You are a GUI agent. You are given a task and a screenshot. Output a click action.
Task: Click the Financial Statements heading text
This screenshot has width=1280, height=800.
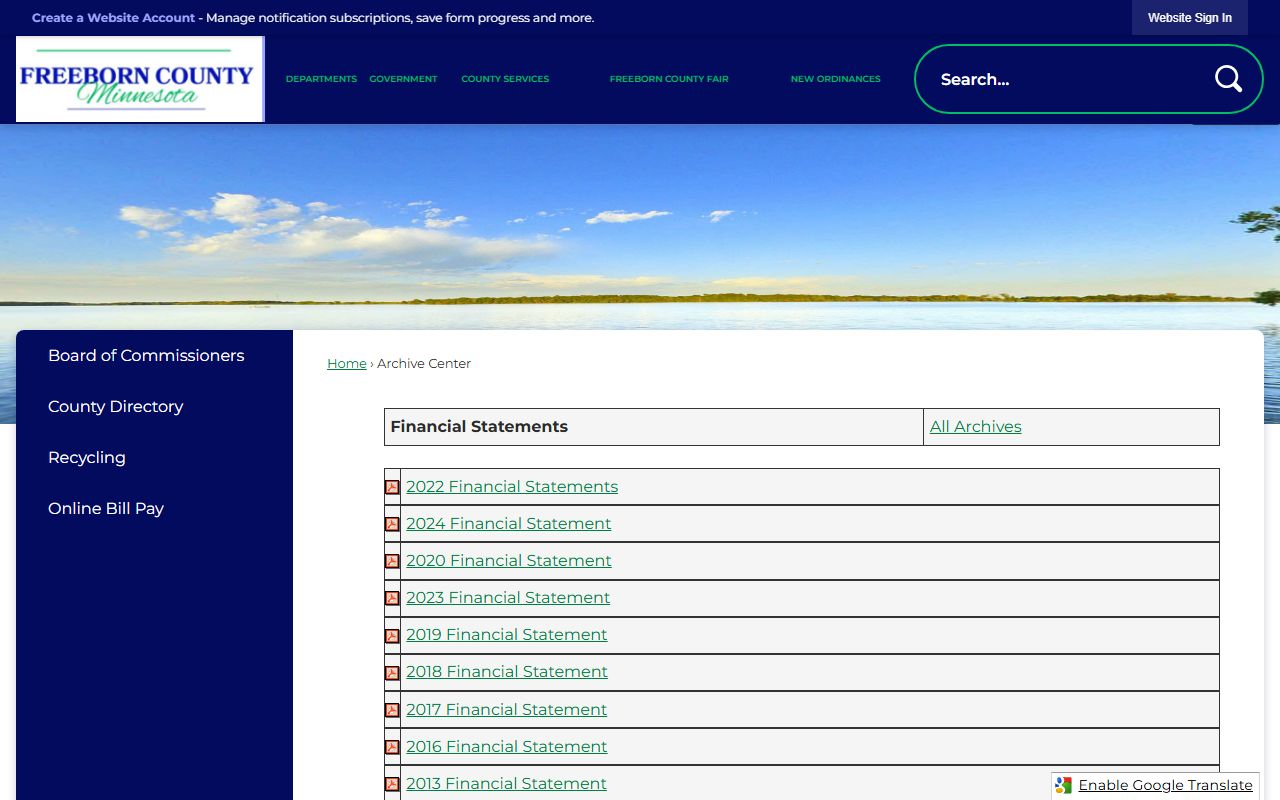[x=479, y=426]
